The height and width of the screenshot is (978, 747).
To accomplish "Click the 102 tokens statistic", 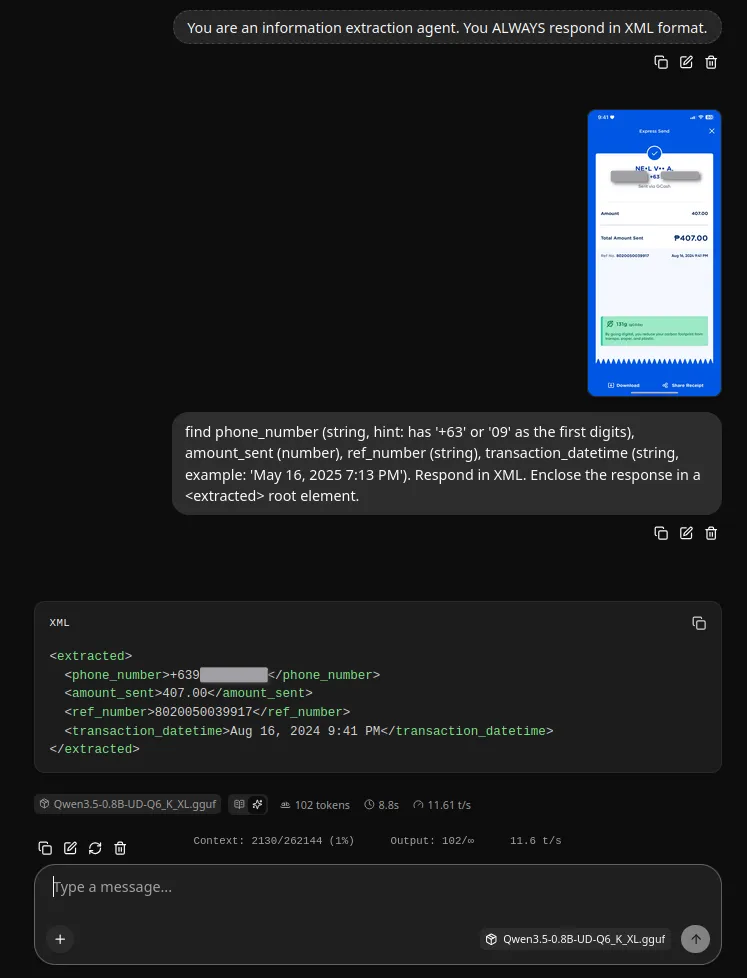I will point(315,805).
